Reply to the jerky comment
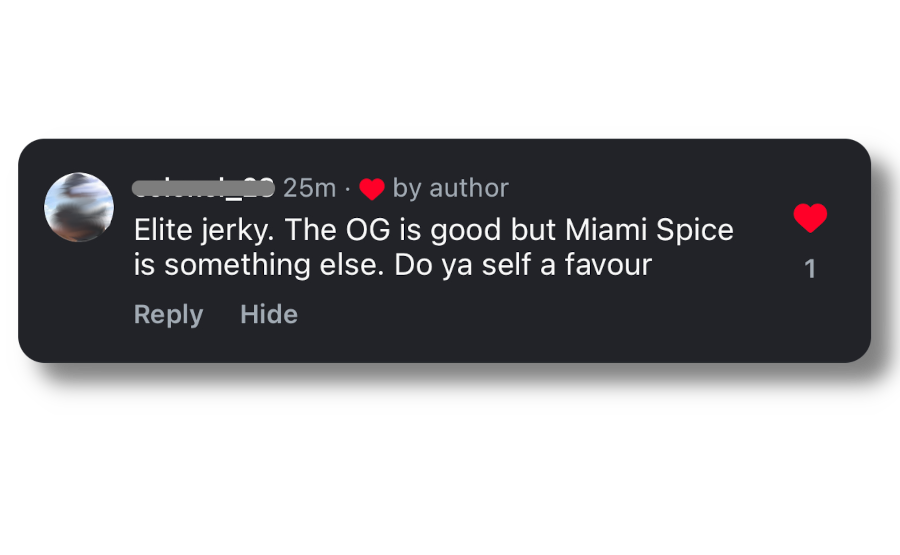This screenshot has width=900, height=555. click(x=168, y=314)
